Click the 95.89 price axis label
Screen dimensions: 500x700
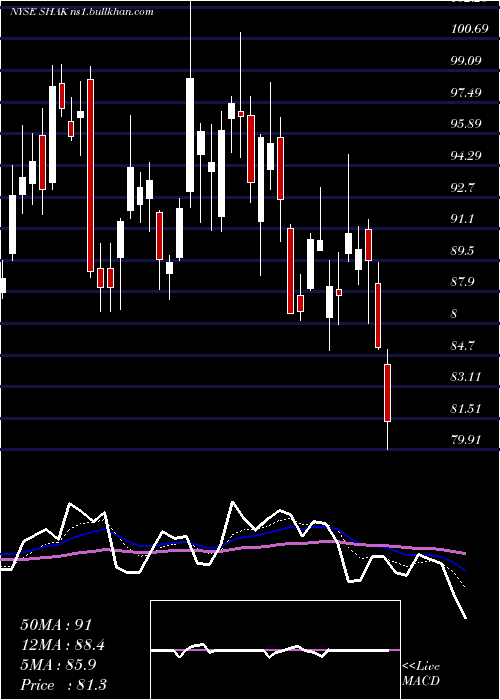468,124
